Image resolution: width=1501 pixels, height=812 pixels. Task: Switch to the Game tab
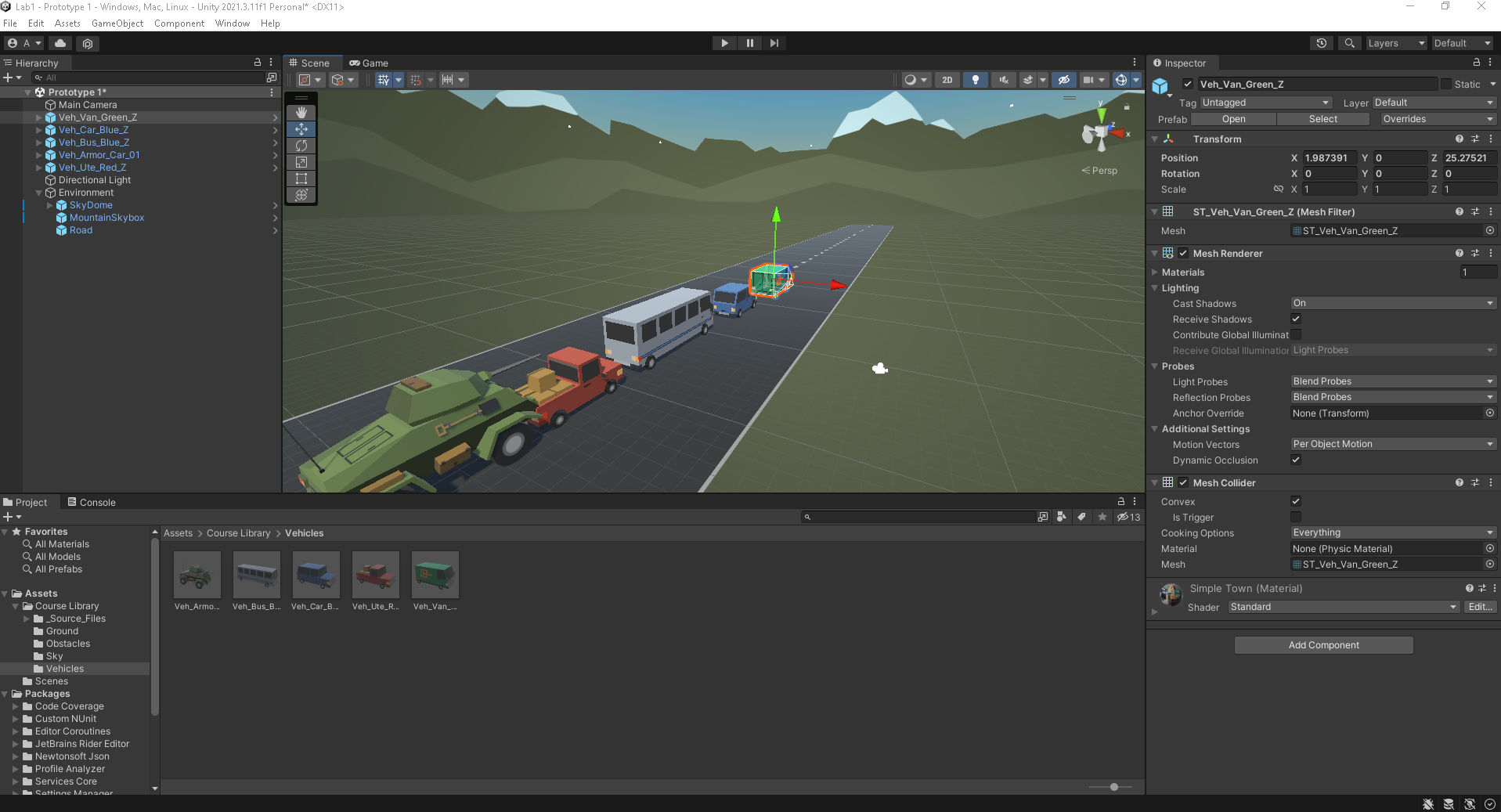[x=369, y=63]
